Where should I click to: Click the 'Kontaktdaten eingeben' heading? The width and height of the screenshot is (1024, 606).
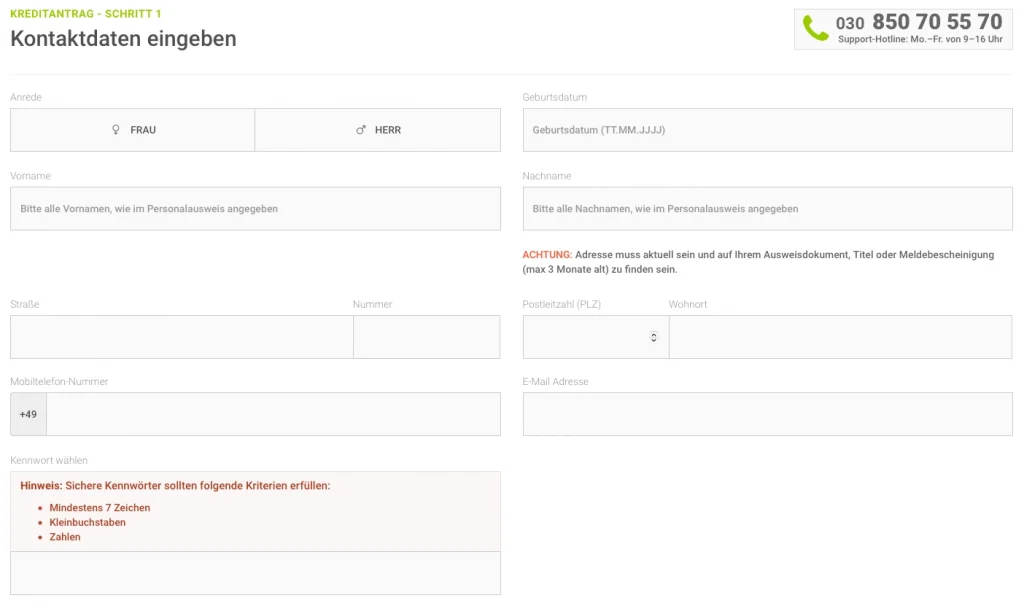123,39
